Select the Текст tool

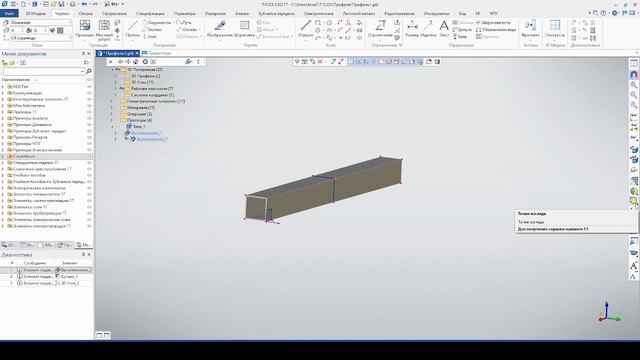(444, 29)
